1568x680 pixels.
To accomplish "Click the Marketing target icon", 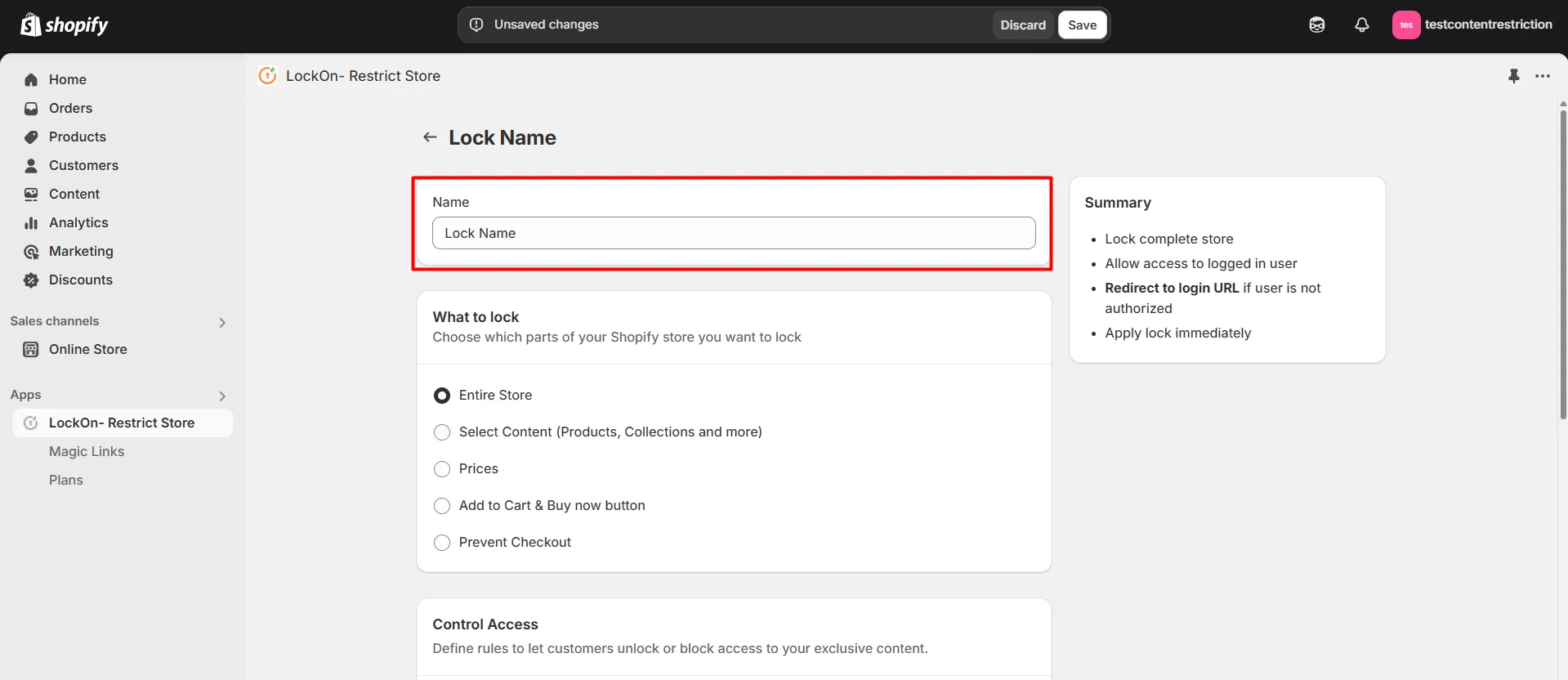I will tap(31, 251).
